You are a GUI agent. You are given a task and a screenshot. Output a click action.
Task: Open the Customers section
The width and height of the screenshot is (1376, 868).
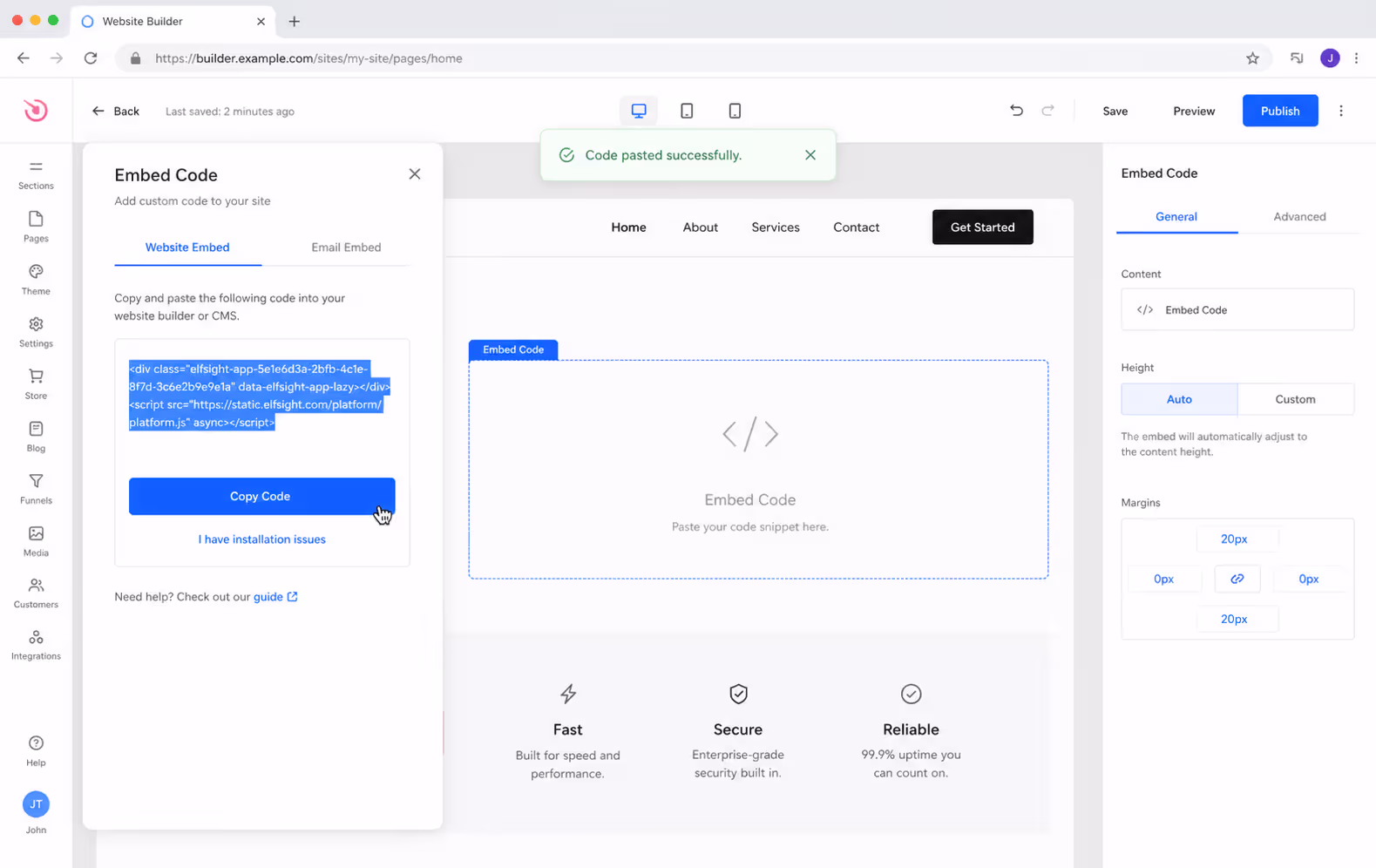point(36,593)
